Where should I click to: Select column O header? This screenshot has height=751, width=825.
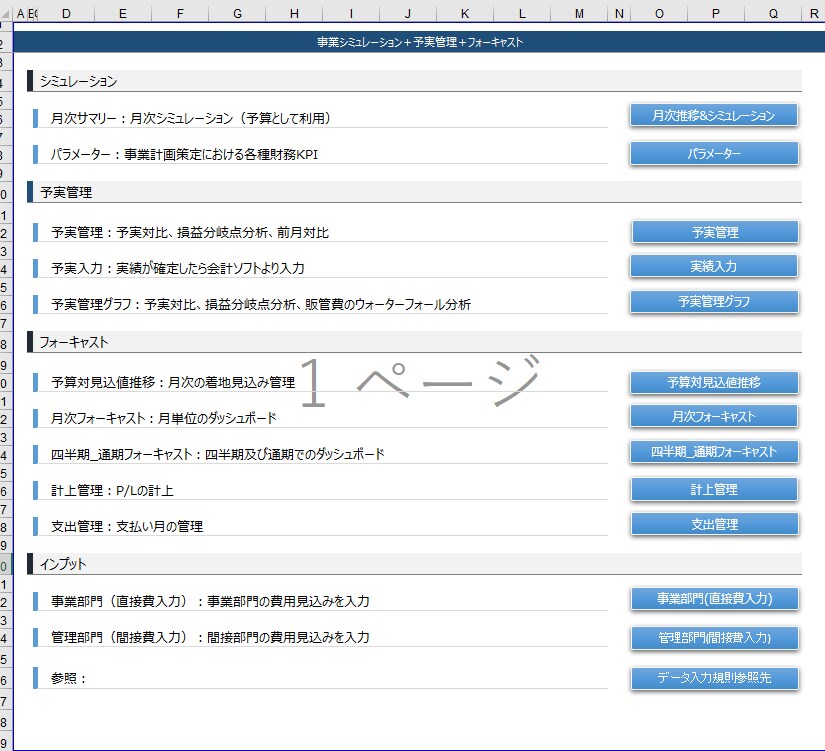(x=659, y=14)
